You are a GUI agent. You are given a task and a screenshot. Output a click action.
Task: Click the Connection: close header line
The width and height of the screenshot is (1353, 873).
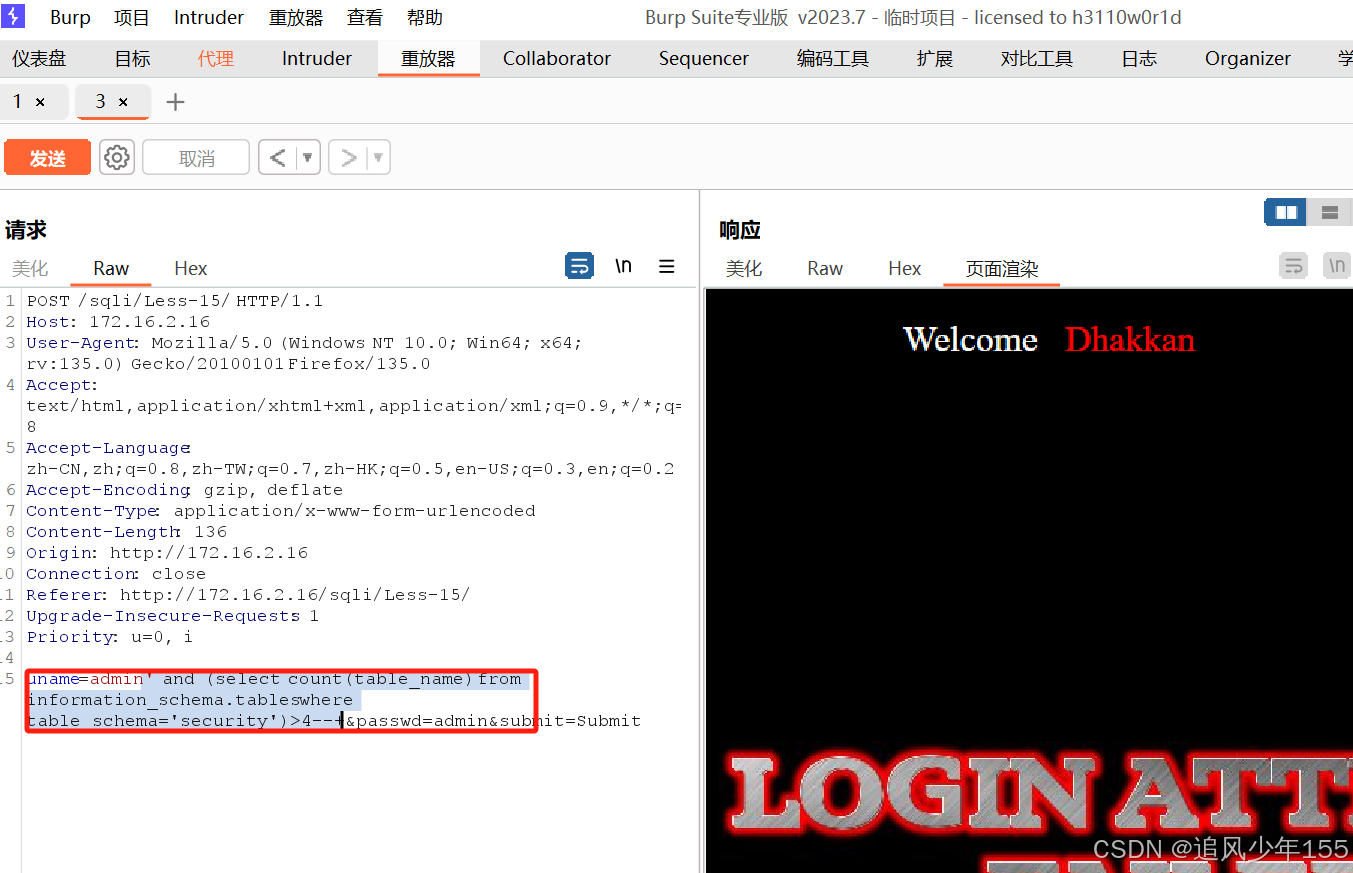coord(116,574)
